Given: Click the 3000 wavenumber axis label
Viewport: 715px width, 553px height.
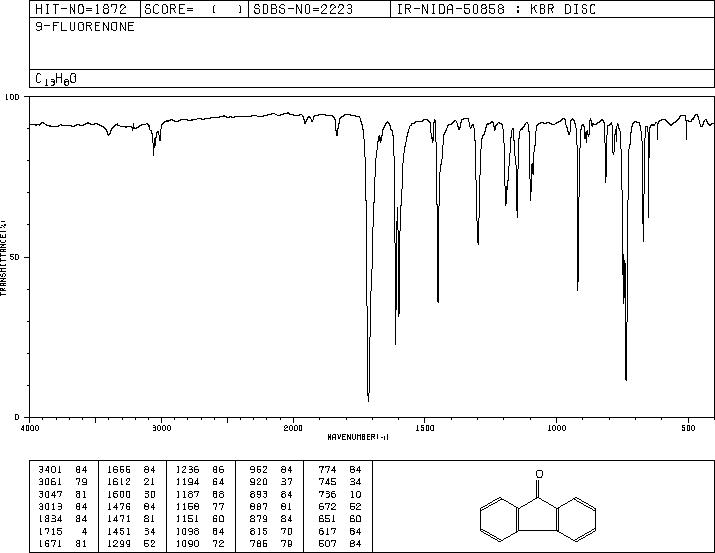Looking at the screenshot, I should coord(161,428).
